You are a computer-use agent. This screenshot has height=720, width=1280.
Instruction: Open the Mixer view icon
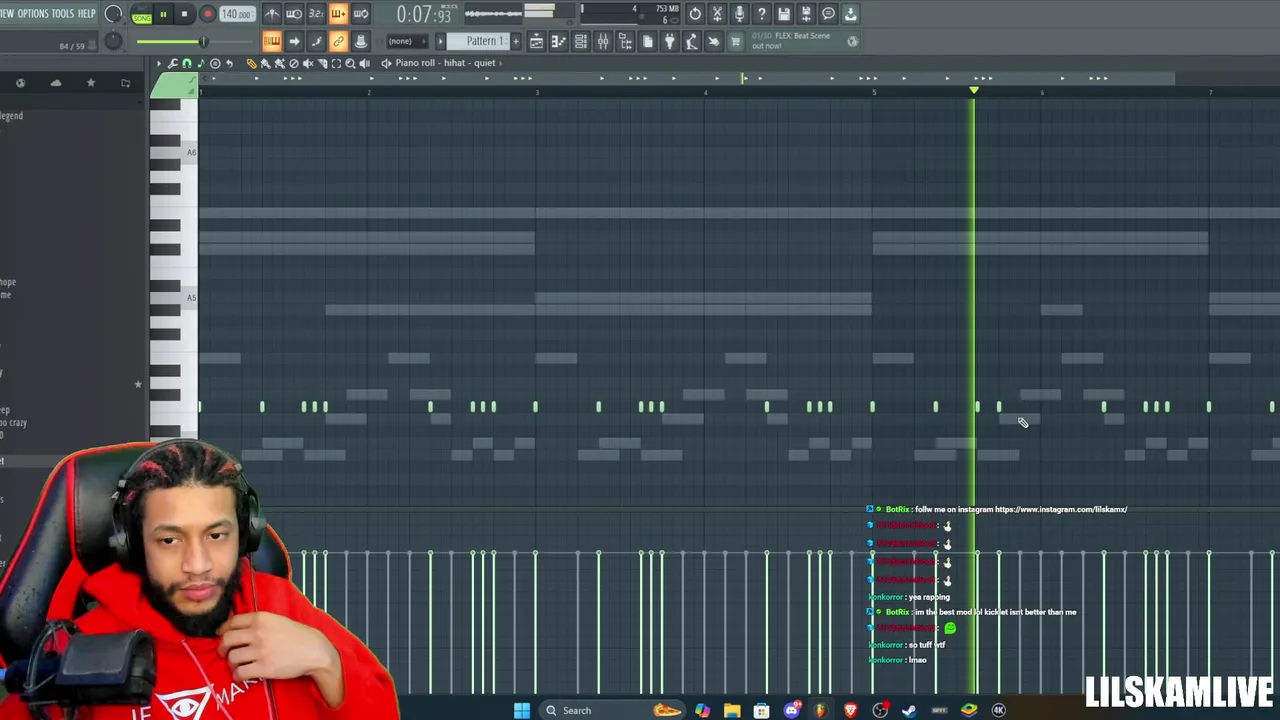(603, 41)
